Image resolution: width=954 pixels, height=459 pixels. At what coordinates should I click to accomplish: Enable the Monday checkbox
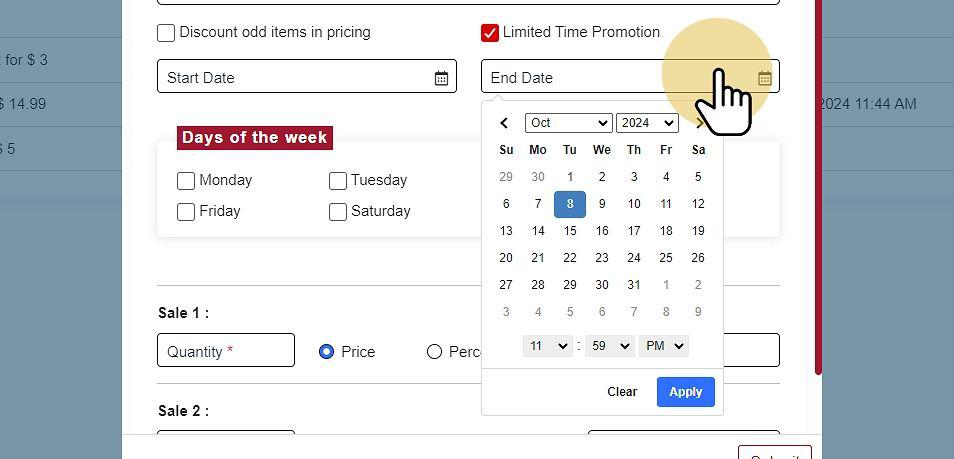click(186, 181)
